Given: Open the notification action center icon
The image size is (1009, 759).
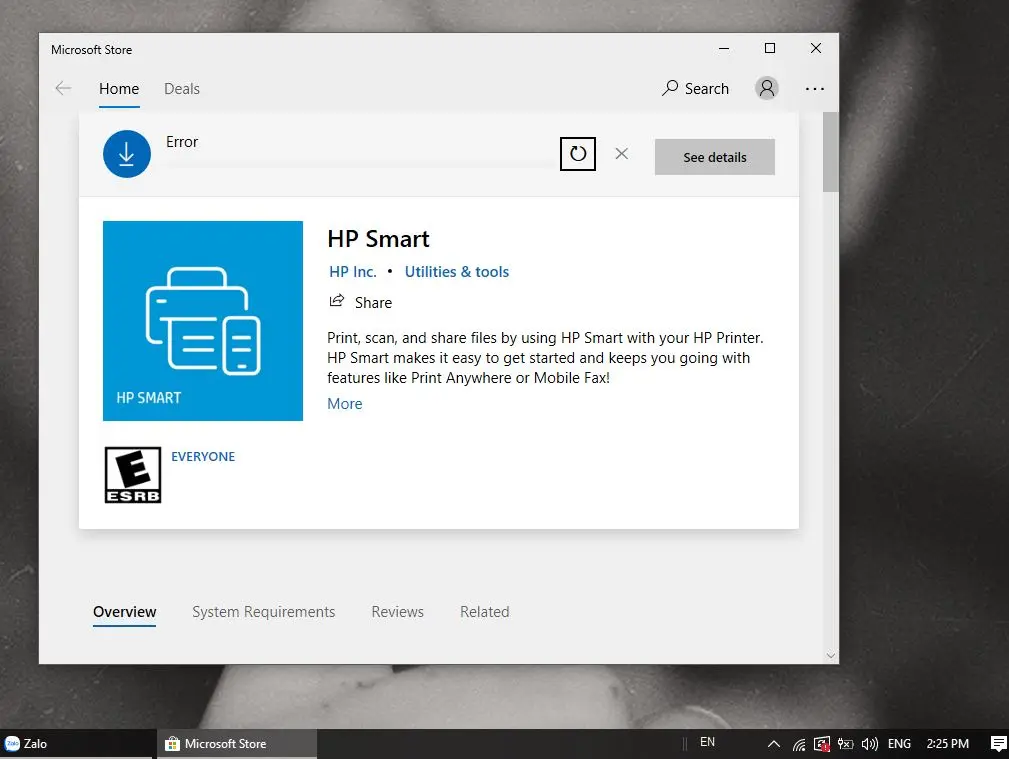Looking at the screenshot, I should pyautogui.click(x=998, y=744).
